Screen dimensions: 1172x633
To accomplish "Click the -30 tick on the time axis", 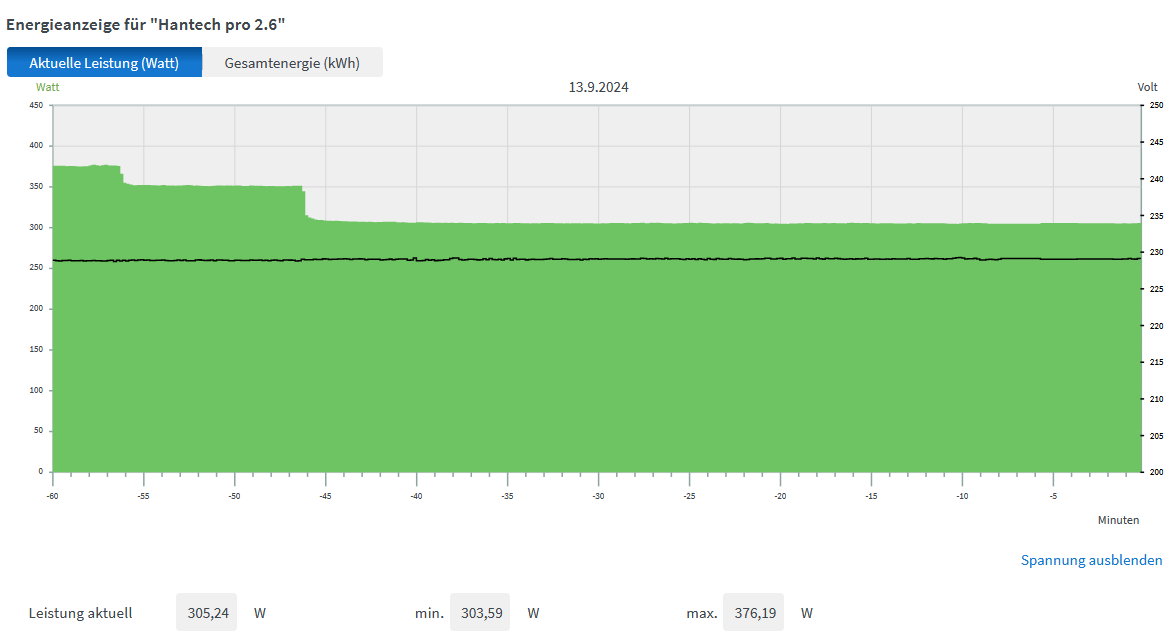I will click(x=598, y=495).
